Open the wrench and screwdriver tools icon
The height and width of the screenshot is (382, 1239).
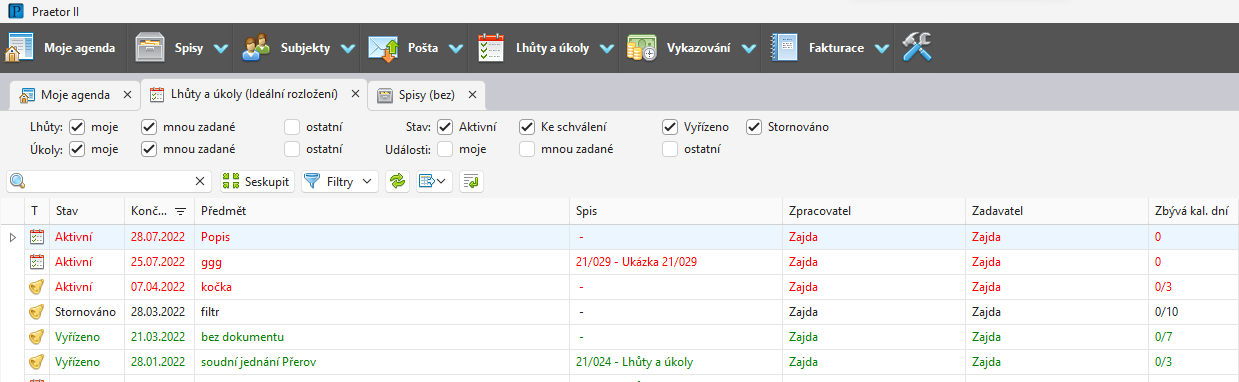916,47
